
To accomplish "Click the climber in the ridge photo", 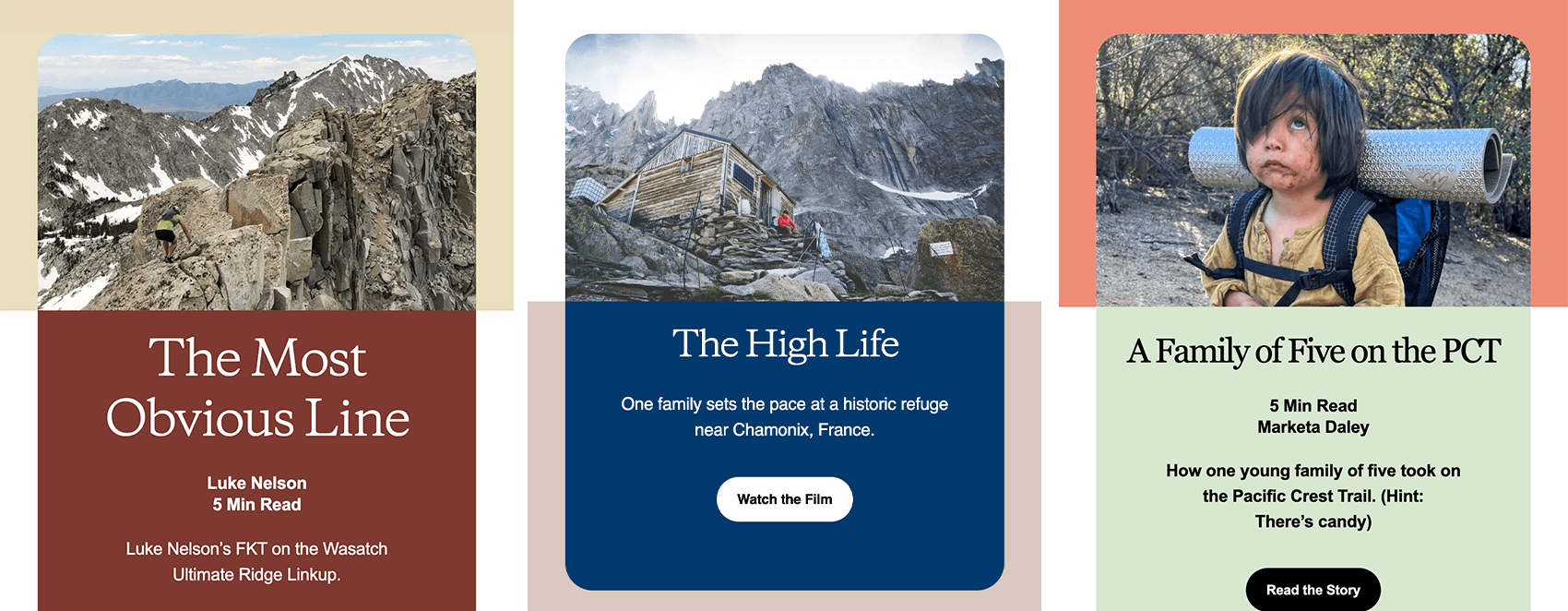I will point(167,233).
